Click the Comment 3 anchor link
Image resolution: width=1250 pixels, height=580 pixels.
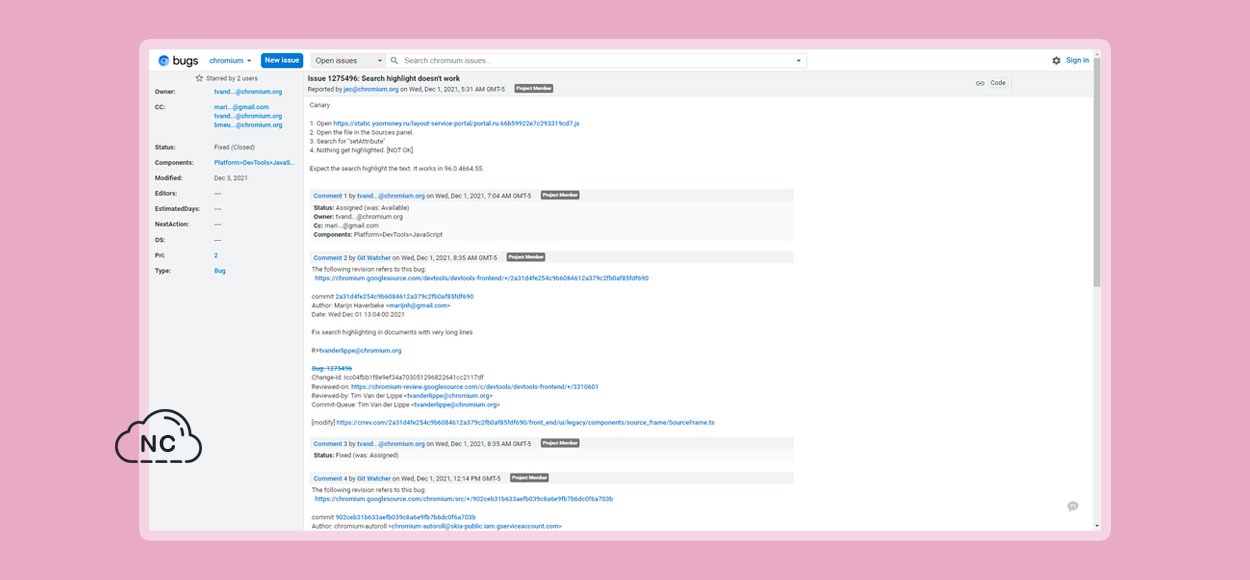coord(329,443)
